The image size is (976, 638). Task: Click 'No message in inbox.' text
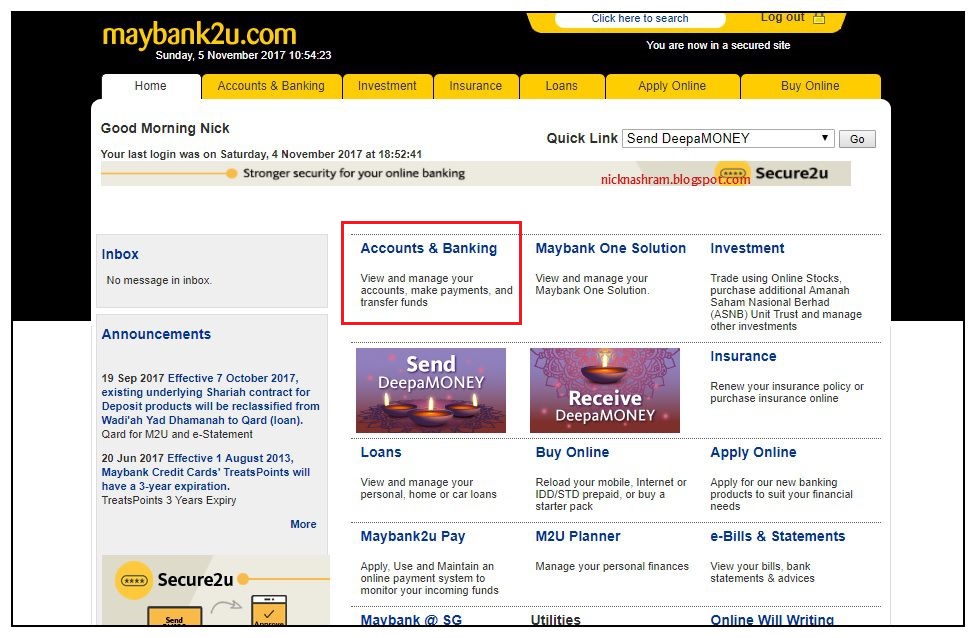(x=159, y=281)
